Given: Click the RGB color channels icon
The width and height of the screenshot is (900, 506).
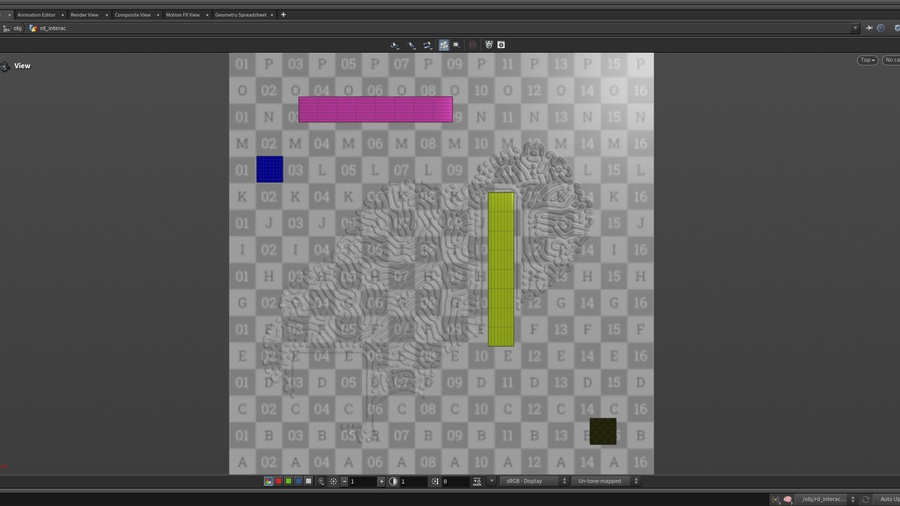Looking at the screenshot, I should point(268,481).
